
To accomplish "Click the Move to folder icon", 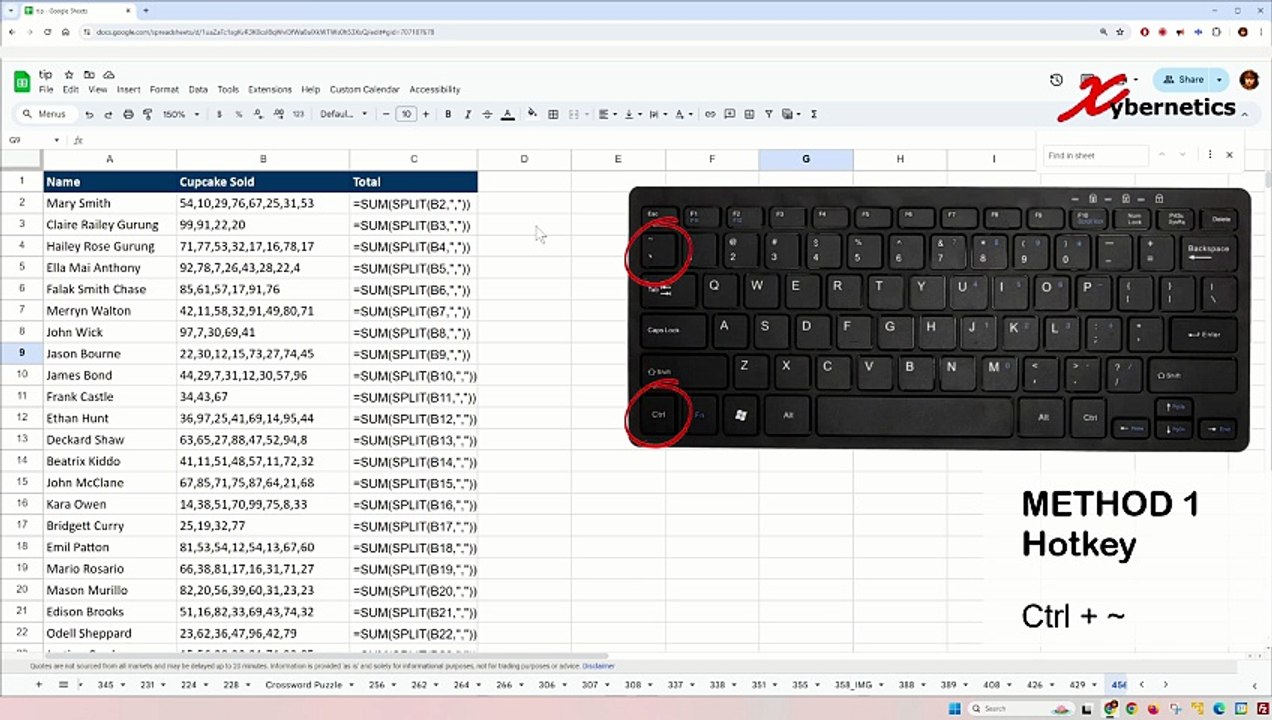I will click(x=89, y=75).
